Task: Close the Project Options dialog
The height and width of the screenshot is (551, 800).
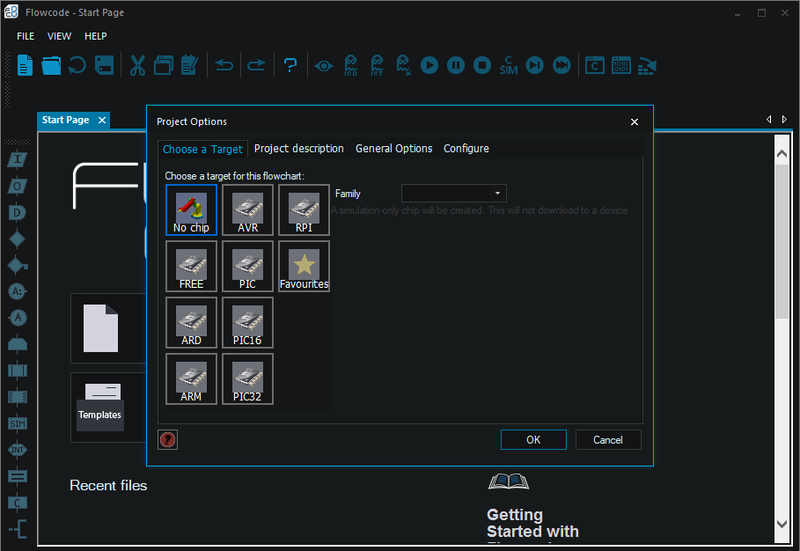Action: click(634, 122)
